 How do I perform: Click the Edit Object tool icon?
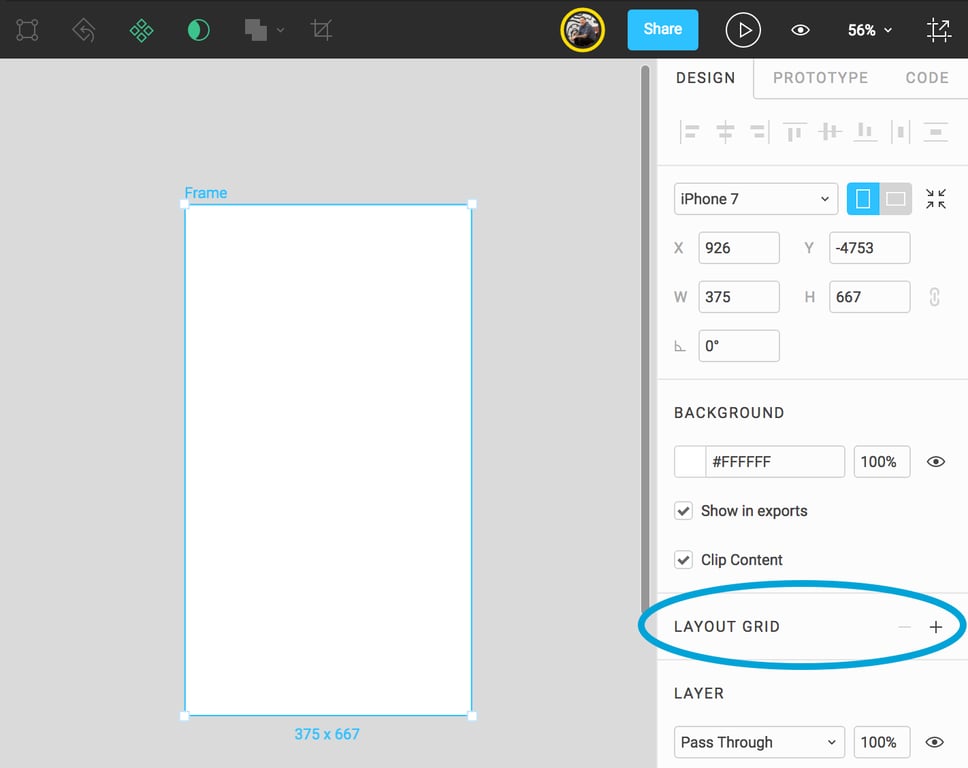pyautogui.click(x=27, y=30)
